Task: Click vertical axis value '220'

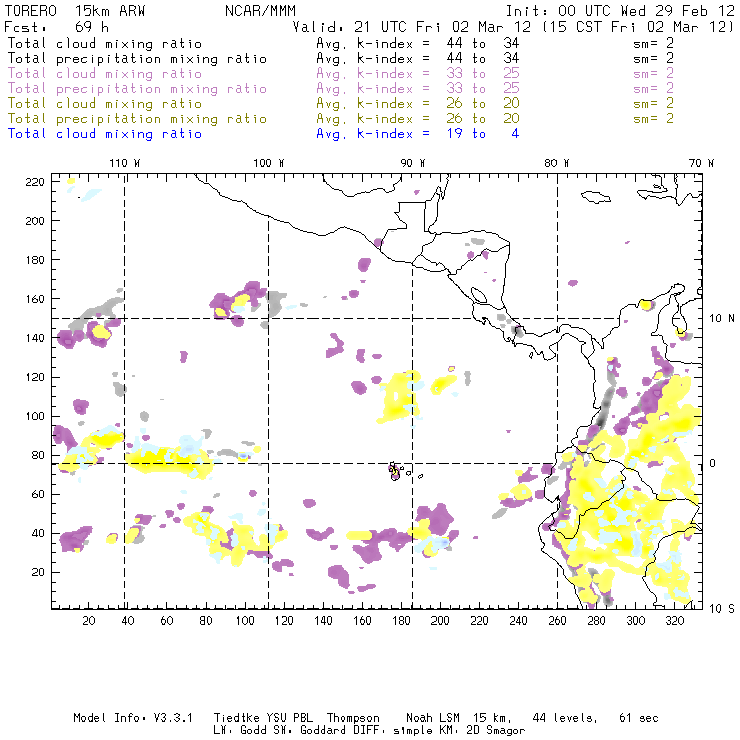Action: [35, 182]
